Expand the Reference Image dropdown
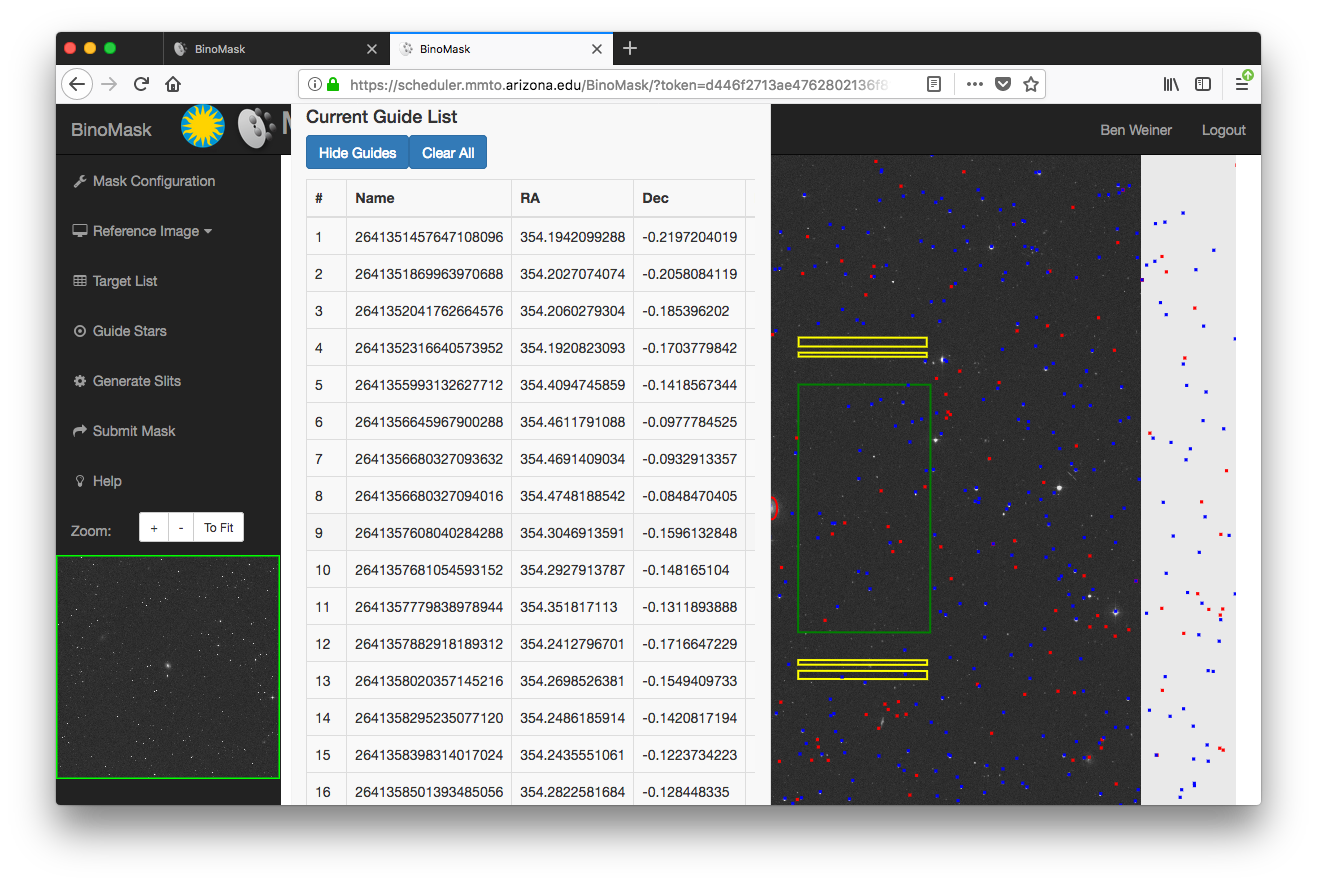Viewport: 1317px width, 885px height. [x=143, y=231]
